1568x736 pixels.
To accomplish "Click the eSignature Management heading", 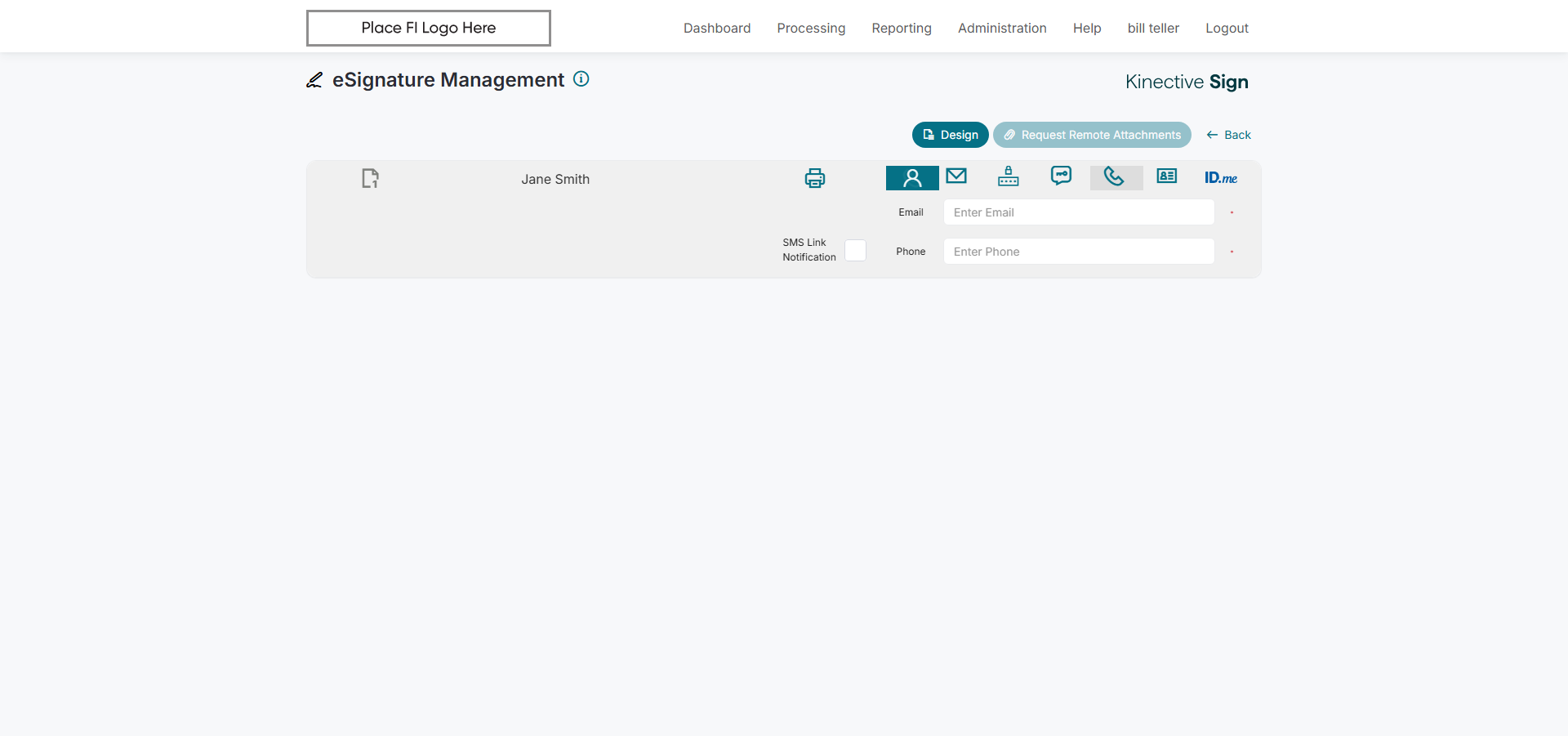I will [x=448, y=79].
